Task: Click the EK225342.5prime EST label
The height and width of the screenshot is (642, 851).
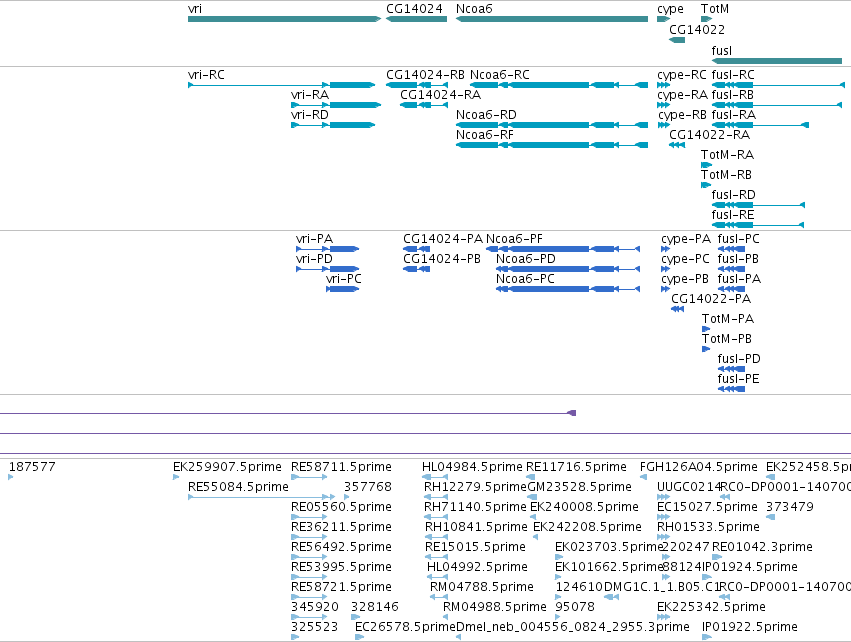Action: point(712,607)
